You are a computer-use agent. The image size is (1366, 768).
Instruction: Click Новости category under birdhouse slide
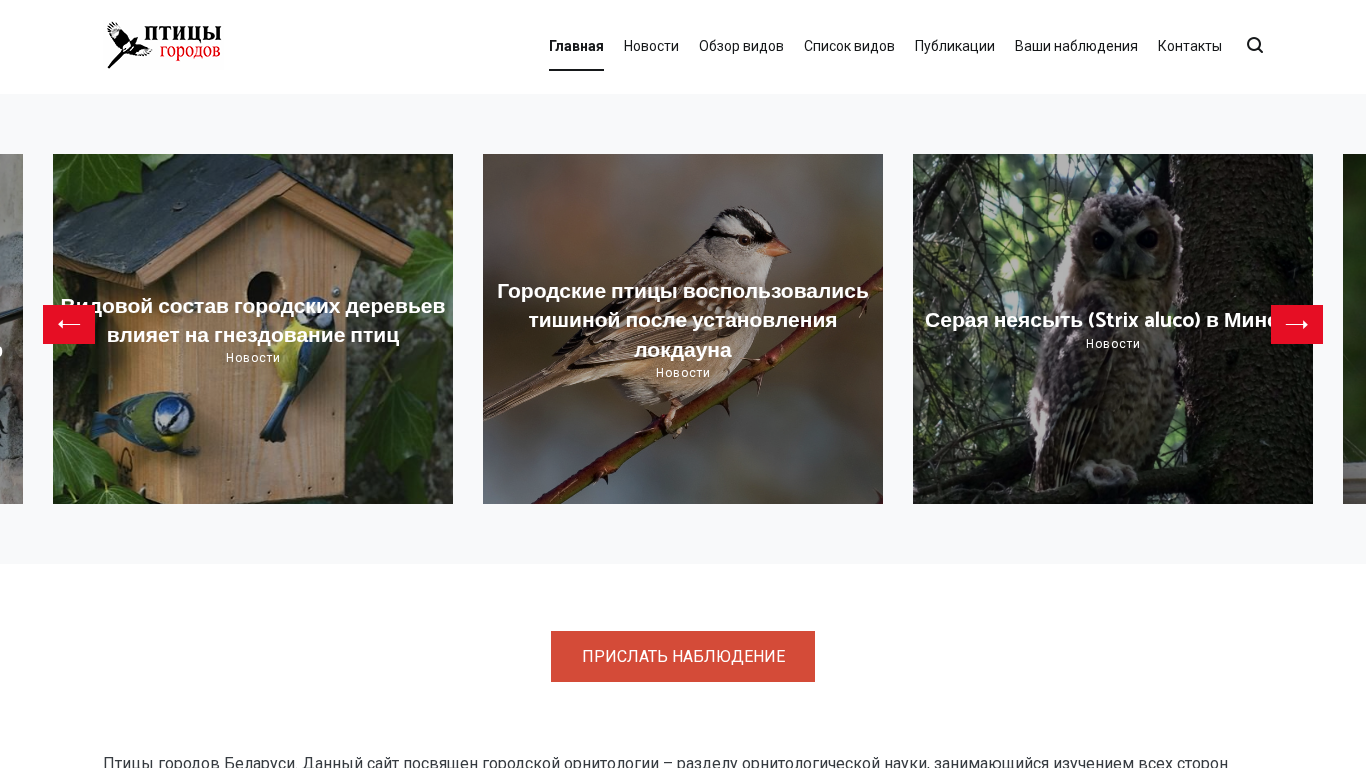pyautogui.click(x=253, y=358)
